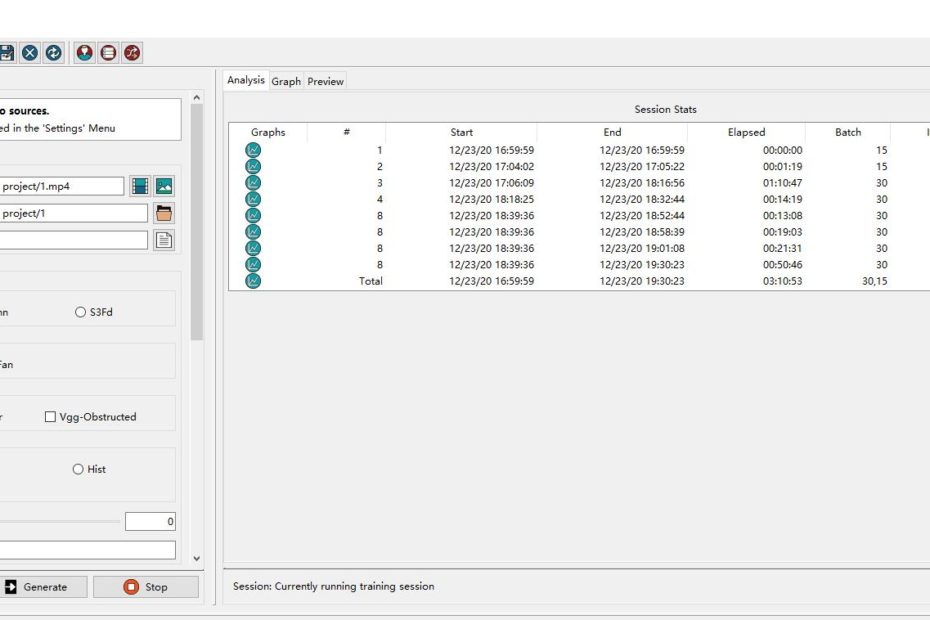The image size is (930, 620).
Task: Click the options panel scrollbar down arrow
Action: [x=196, y=558]
